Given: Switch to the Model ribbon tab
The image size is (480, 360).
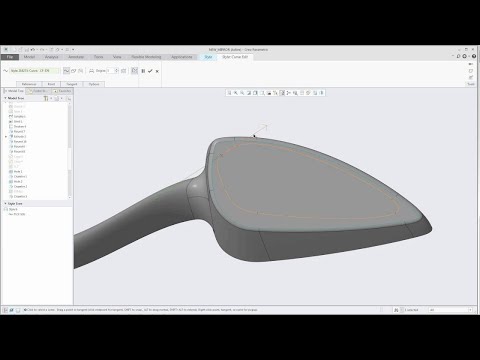Looking at the screenshot, I should (29, 57).
